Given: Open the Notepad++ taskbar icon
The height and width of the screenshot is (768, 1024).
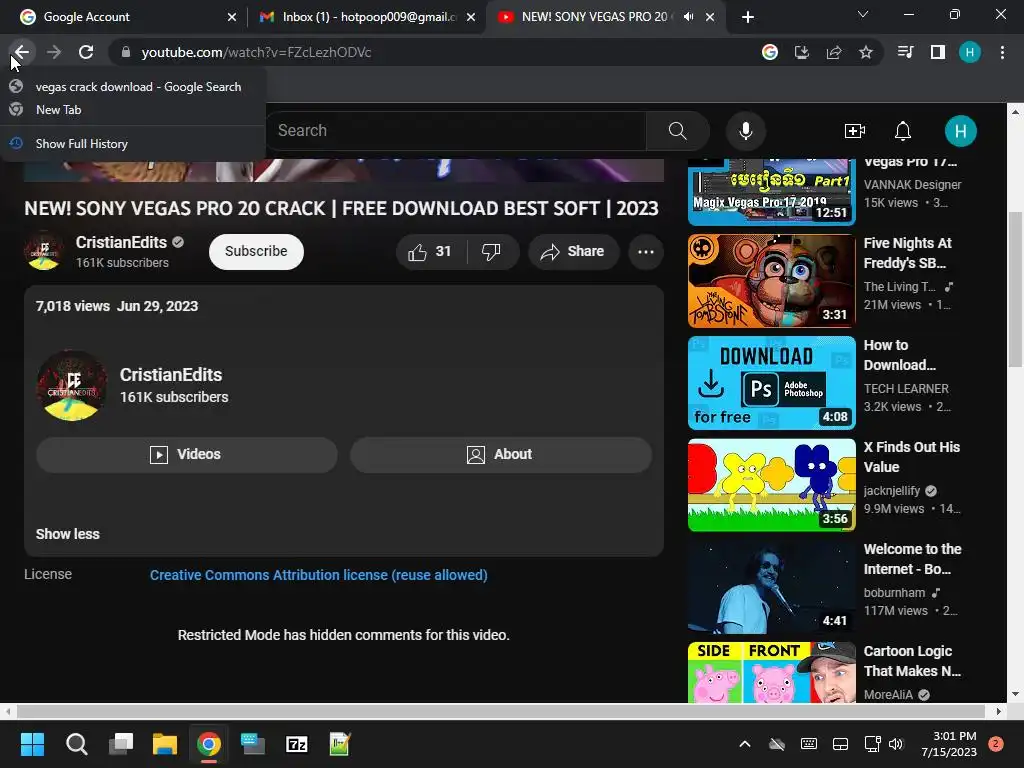Looking at the screenshot, I should [340, 744].
